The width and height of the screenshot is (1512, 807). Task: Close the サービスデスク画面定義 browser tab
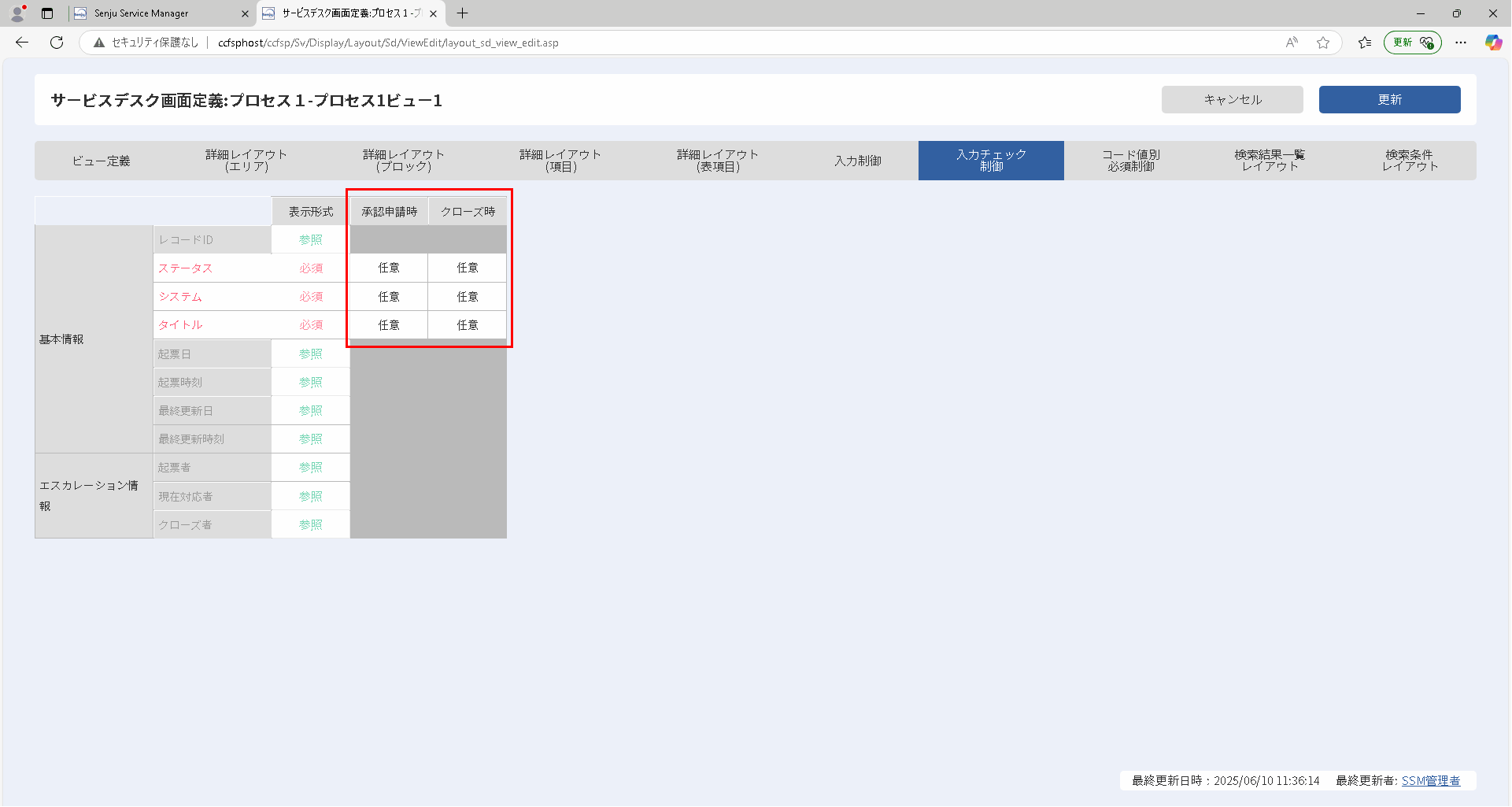[x=433, y=13]
